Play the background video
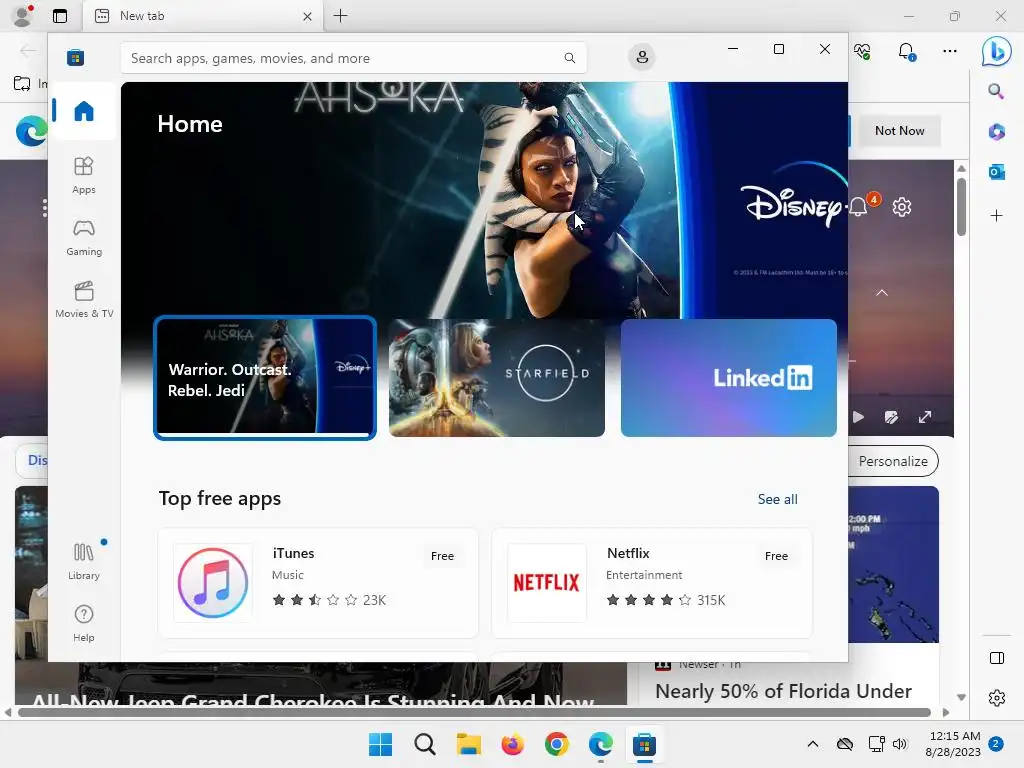The width and height of the screenshot is (1024, 768). click(x=858, y=417)
